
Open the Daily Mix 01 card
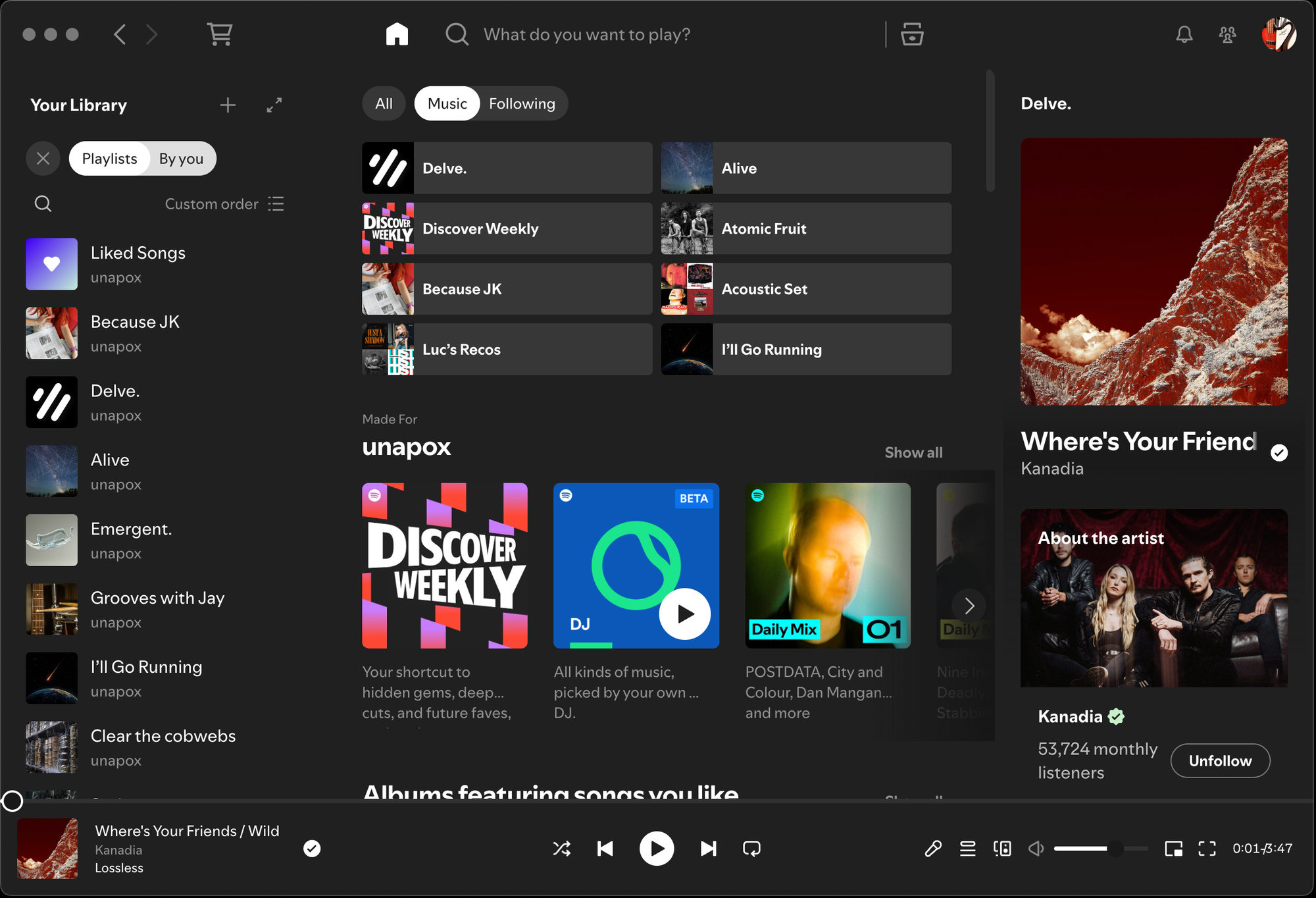(828, 566)
